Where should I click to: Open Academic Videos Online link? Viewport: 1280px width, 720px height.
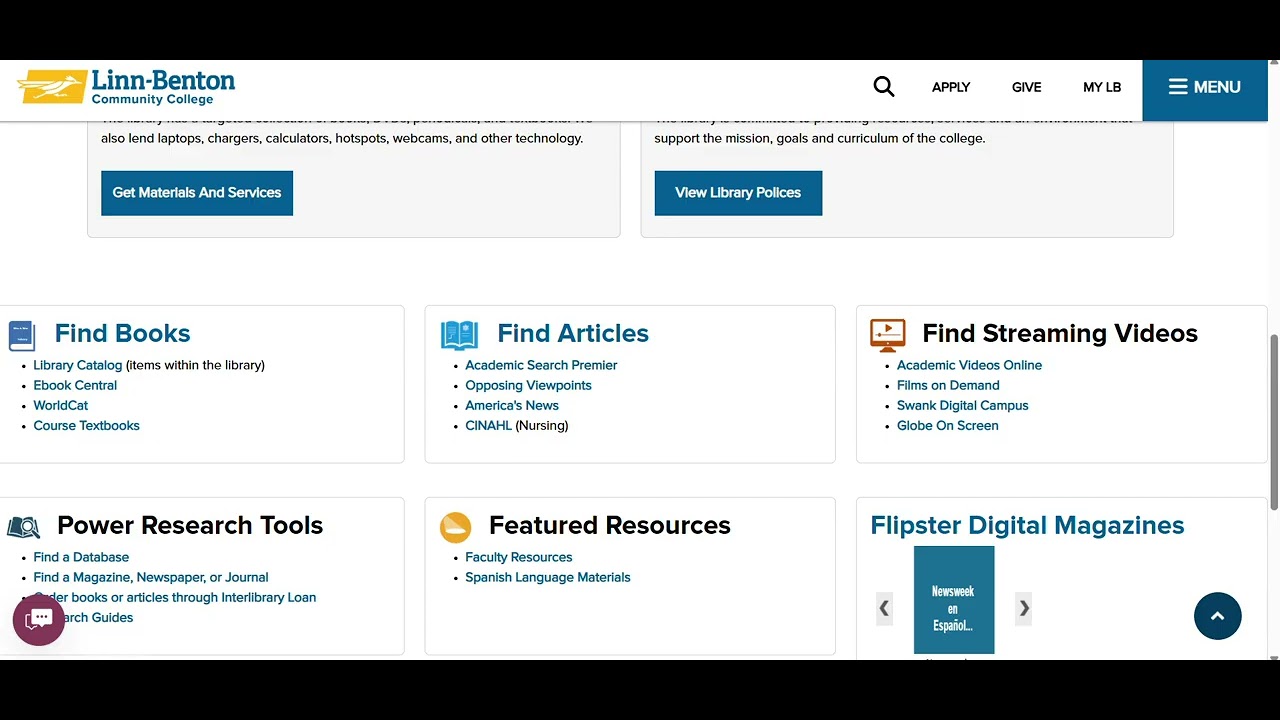pyautogui.click(x=969, y=365)
